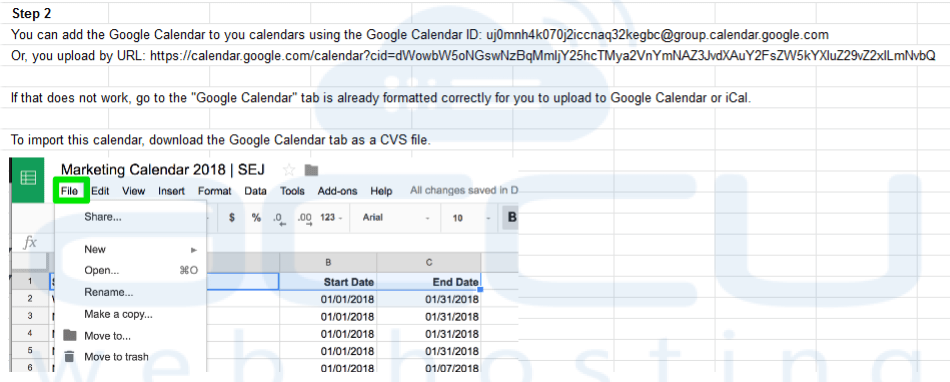Increase decimal places in toolbar
The width and height of the screenshot is (950, 382).
point(305,219)
